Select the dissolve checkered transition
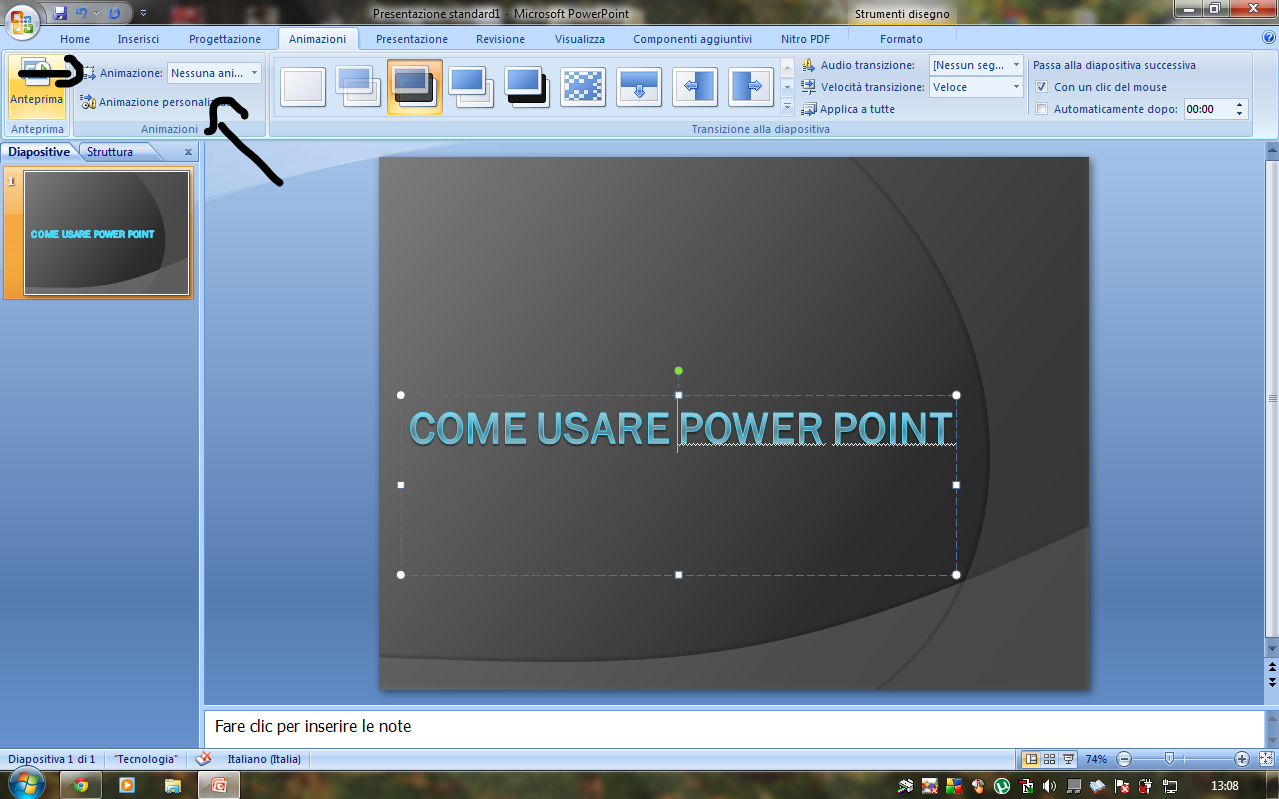Screen dimensions: 1279x799 click(583, 87)
